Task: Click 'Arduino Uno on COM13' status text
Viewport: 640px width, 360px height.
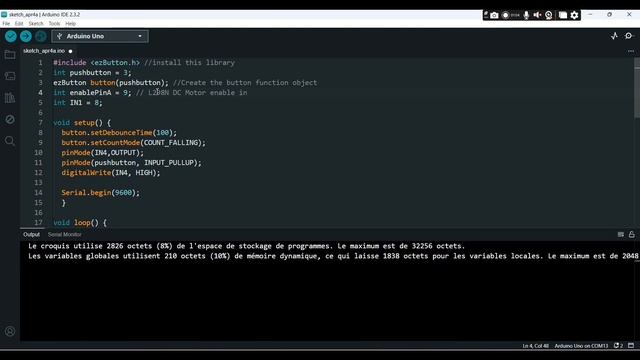Action: [581, 346]
